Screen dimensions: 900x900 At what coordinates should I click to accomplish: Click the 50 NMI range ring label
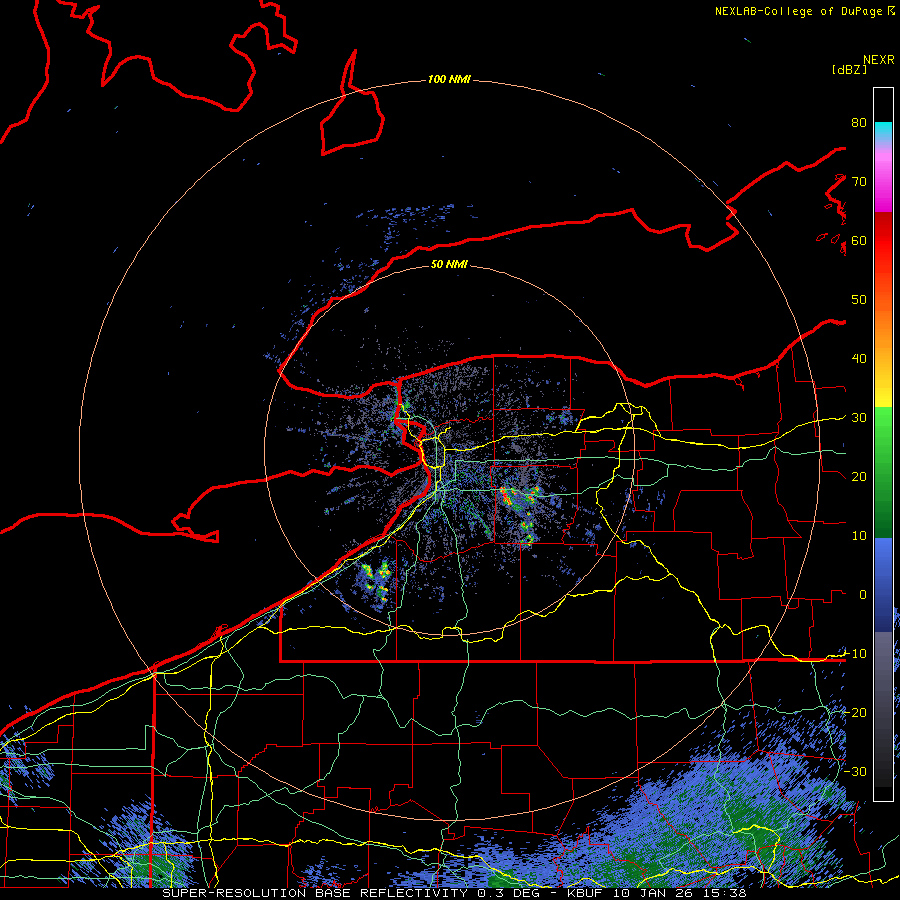click(449, 264)
